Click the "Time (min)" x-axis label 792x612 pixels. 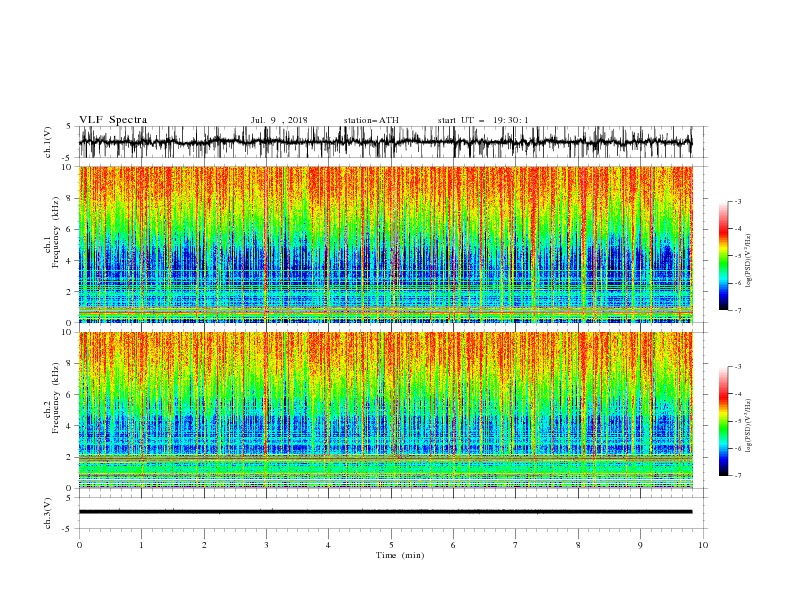[x=400, y=555]
